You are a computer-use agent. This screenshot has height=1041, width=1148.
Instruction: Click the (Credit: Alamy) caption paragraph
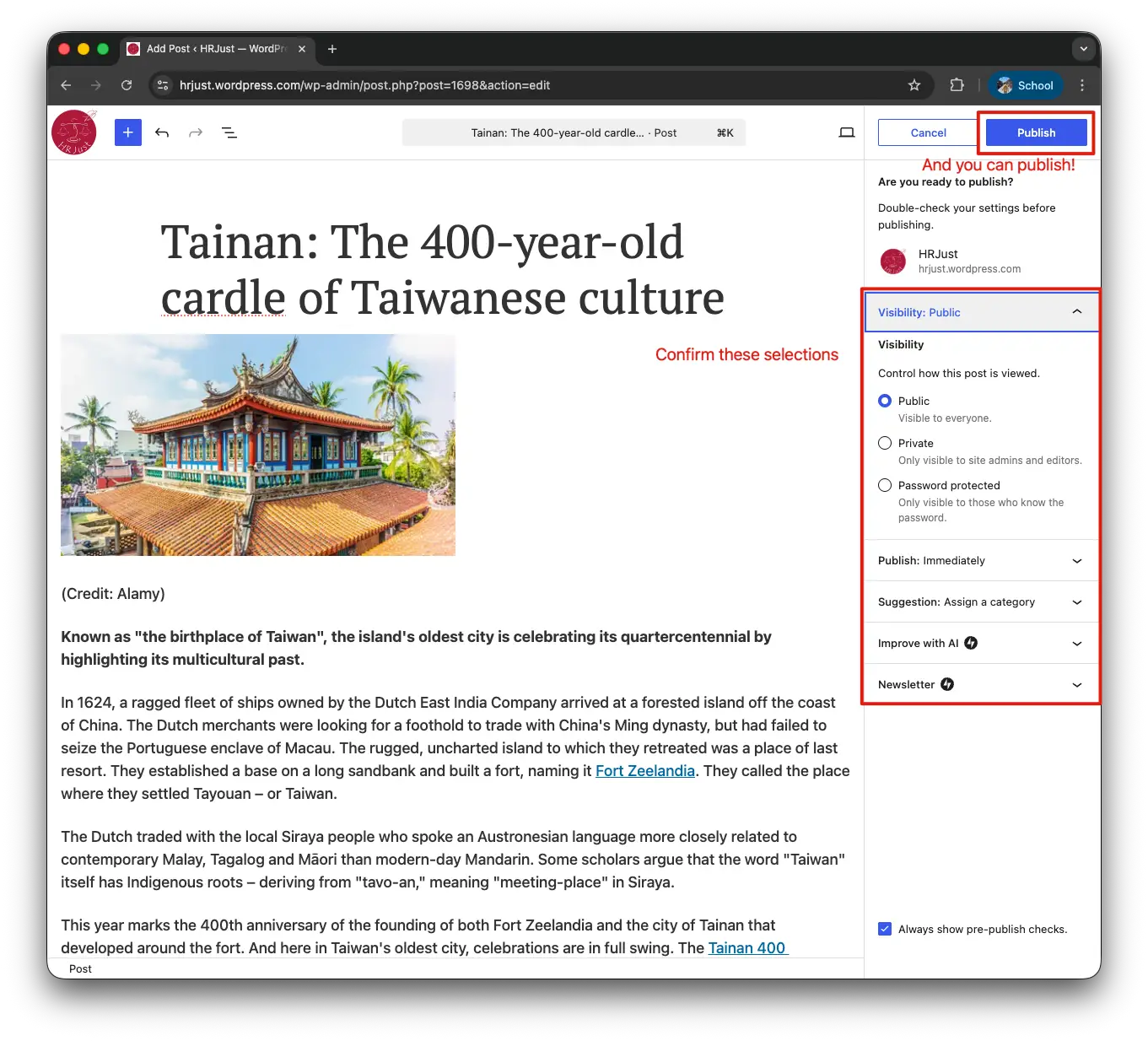point(113,593)
